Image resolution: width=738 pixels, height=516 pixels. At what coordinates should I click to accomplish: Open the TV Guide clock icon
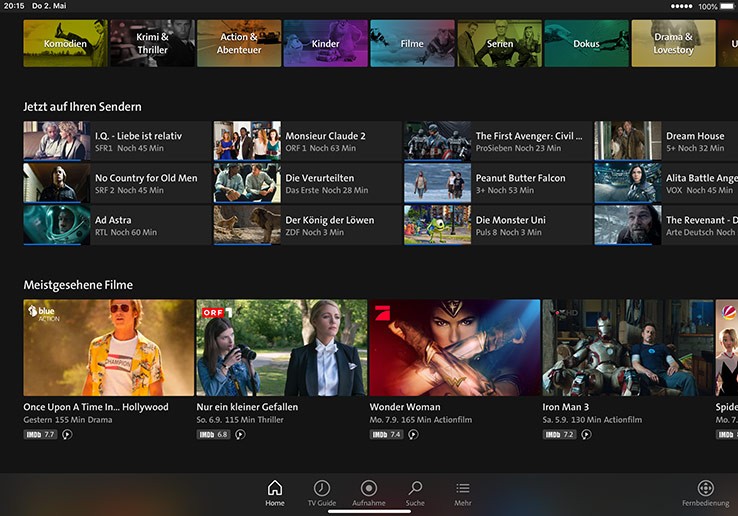click(x=322, y=488)
